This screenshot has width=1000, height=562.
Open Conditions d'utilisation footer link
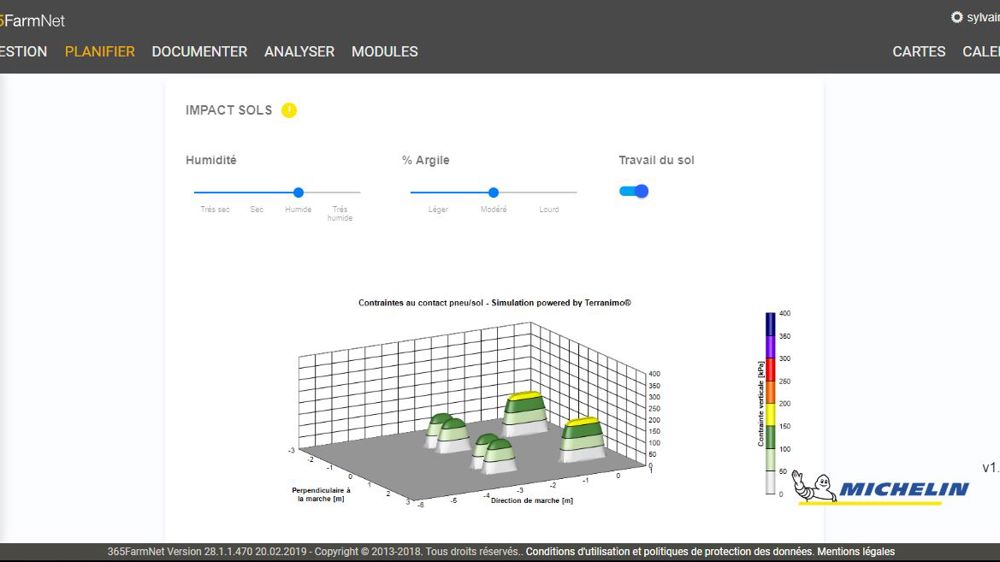point(668,552)
